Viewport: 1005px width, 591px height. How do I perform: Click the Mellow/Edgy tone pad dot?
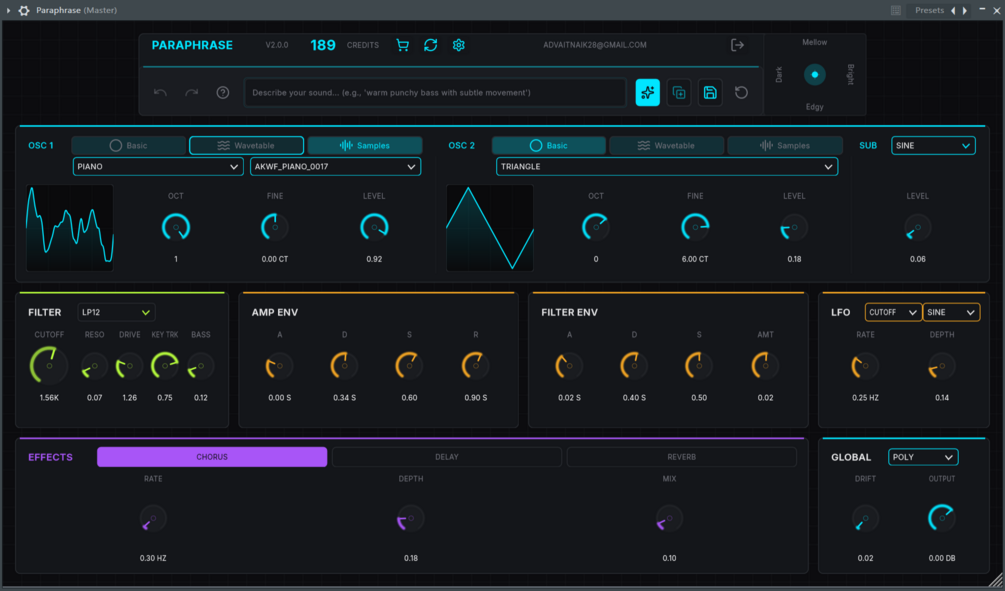click(x=815, y=74)
